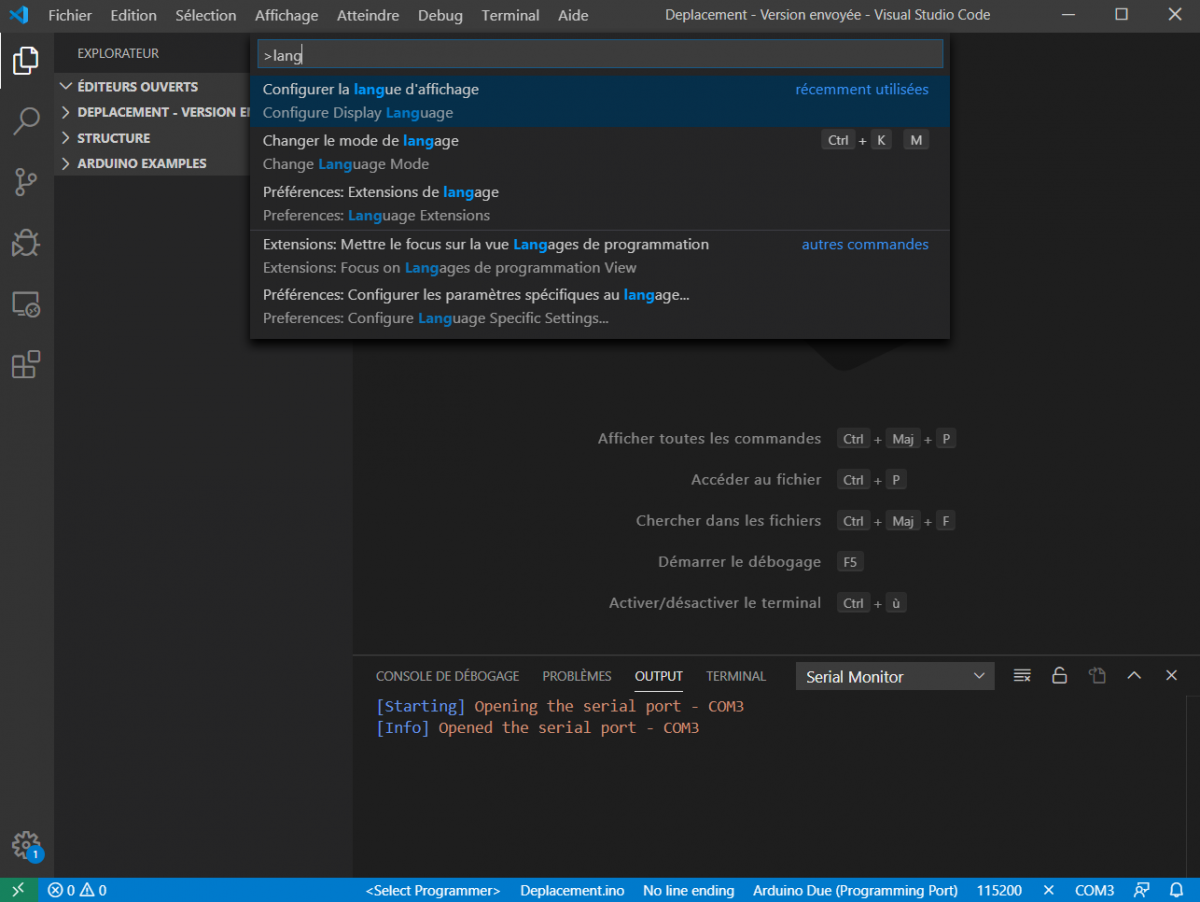Open the Explorer view in the activity bar

(26, 61)
